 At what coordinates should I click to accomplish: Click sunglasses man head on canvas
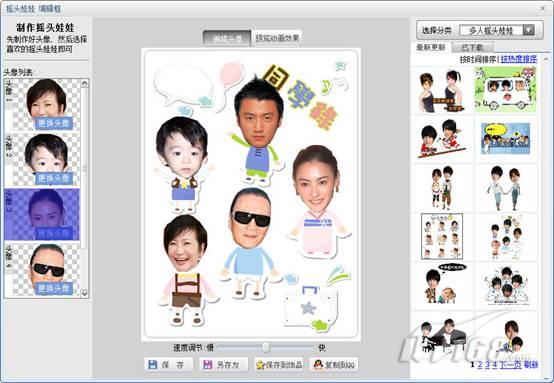(x=250, y=219)
